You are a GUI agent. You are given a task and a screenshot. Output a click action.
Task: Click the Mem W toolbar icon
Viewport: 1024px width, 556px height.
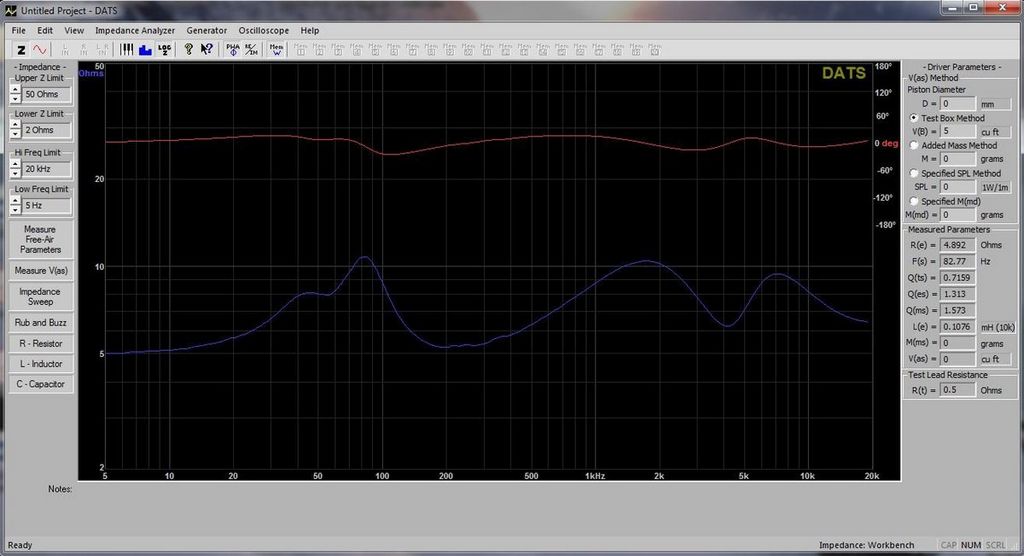276,50
